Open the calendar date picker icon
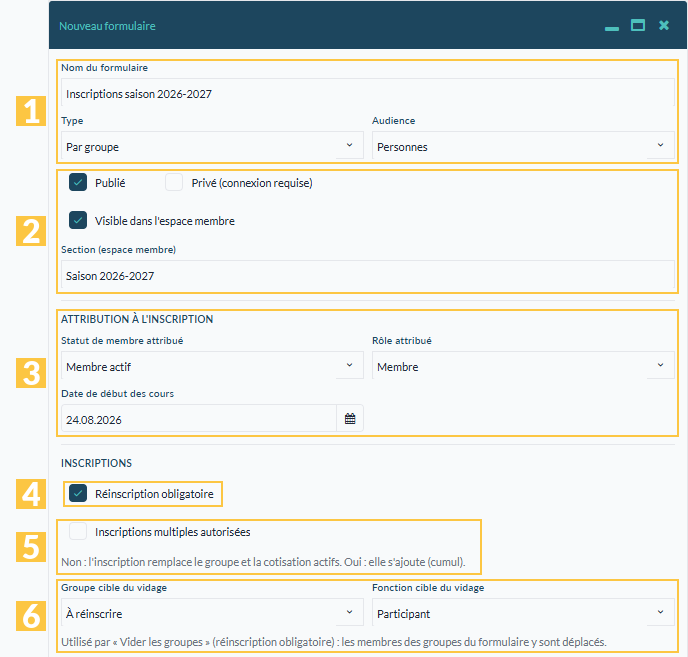Image resolution: width=688 pixels, height=657 pixels. pos(350,419)
